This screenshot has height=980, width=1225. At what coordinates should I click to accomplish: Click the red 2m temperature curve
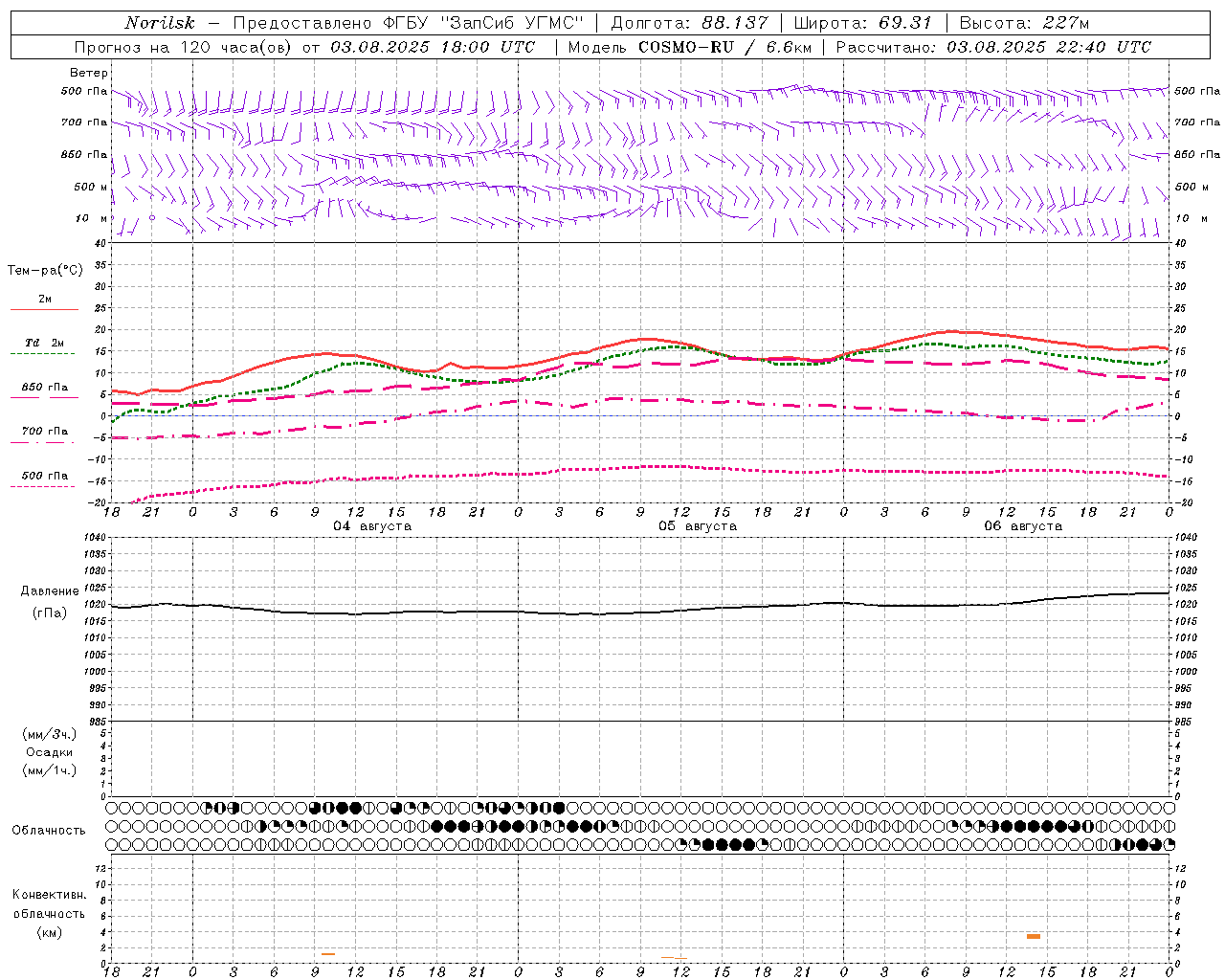[x=640, y=340]
